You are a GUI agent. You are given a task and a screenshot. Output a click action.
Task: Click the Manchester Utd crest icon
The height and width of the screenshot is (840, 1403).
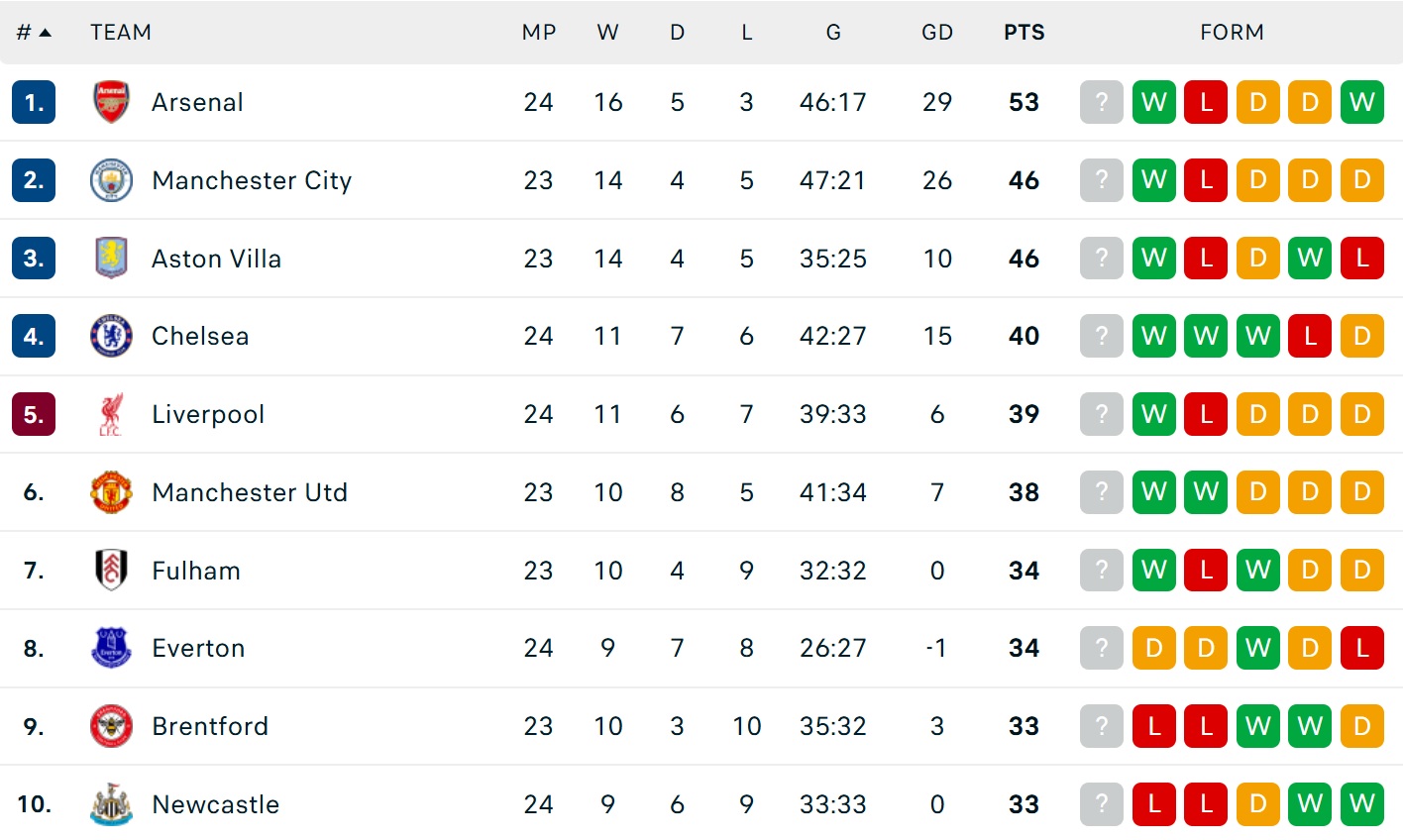pos(111,492)
